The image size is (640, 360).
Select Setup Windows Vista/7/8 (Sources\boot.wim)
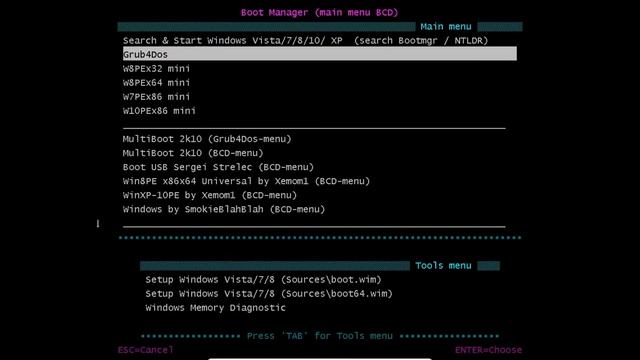[x=263, y=280]
